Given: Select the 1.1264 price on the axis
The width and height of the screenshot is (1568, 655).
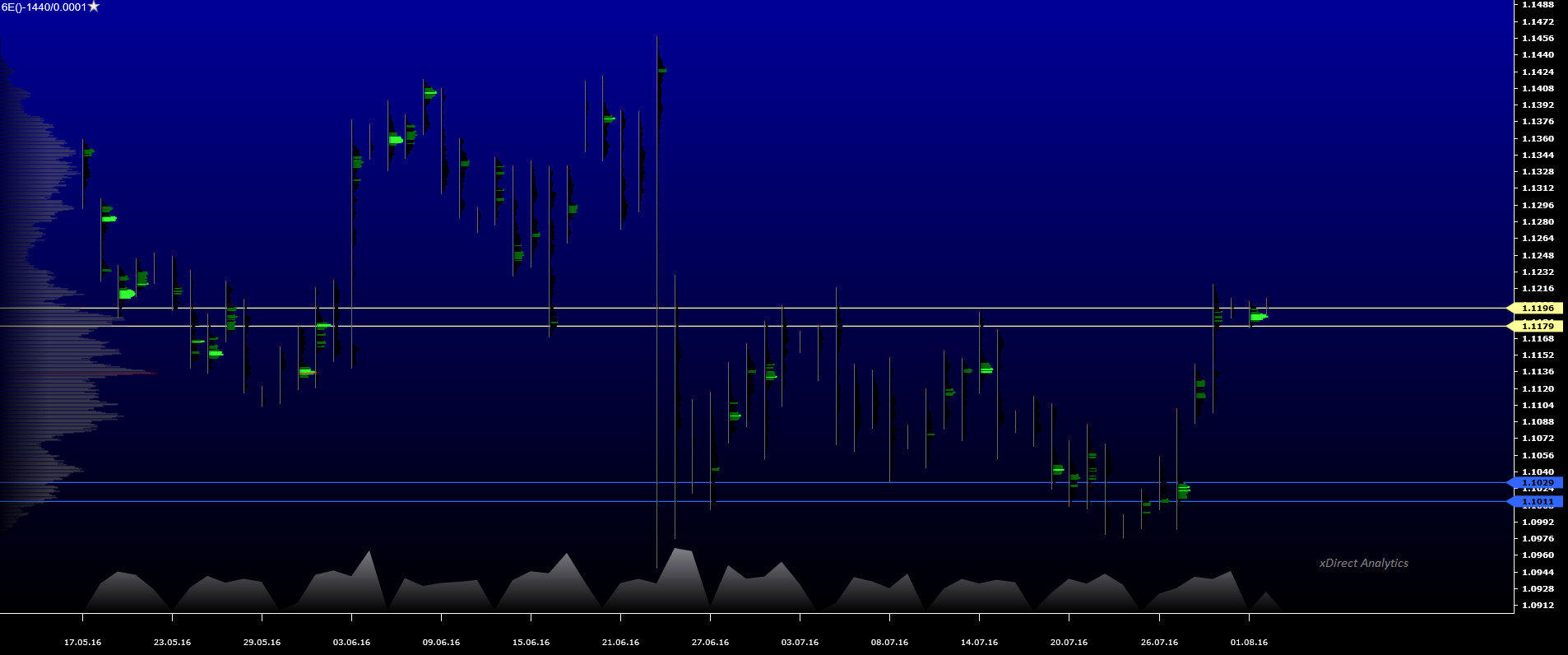Looking at the screenshot, I should point(1538,239).
